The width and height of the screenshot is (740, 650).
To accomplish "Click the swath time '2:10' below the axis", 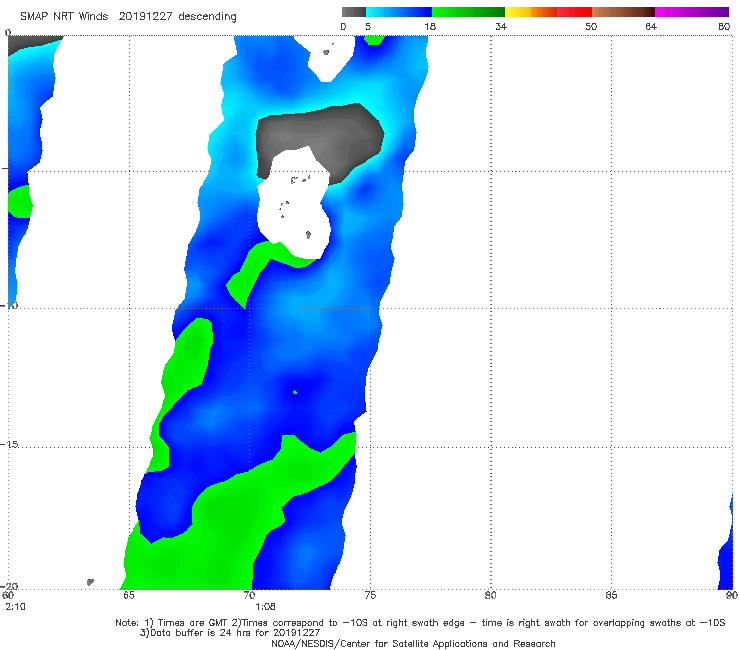I will [x=15, y=607].
